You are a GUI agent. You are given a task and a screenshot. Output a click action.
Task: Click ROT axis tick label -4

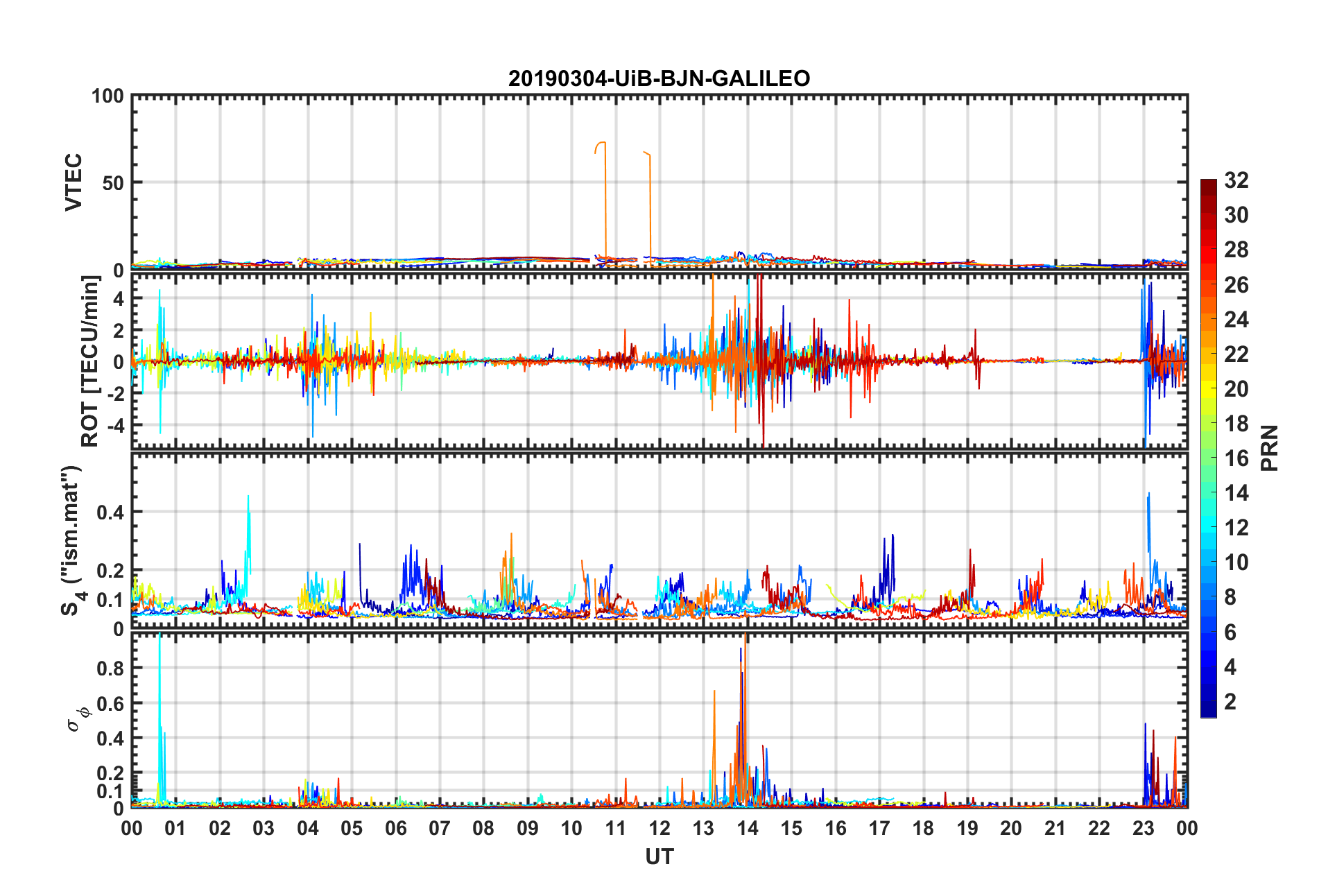click(115, 424)
